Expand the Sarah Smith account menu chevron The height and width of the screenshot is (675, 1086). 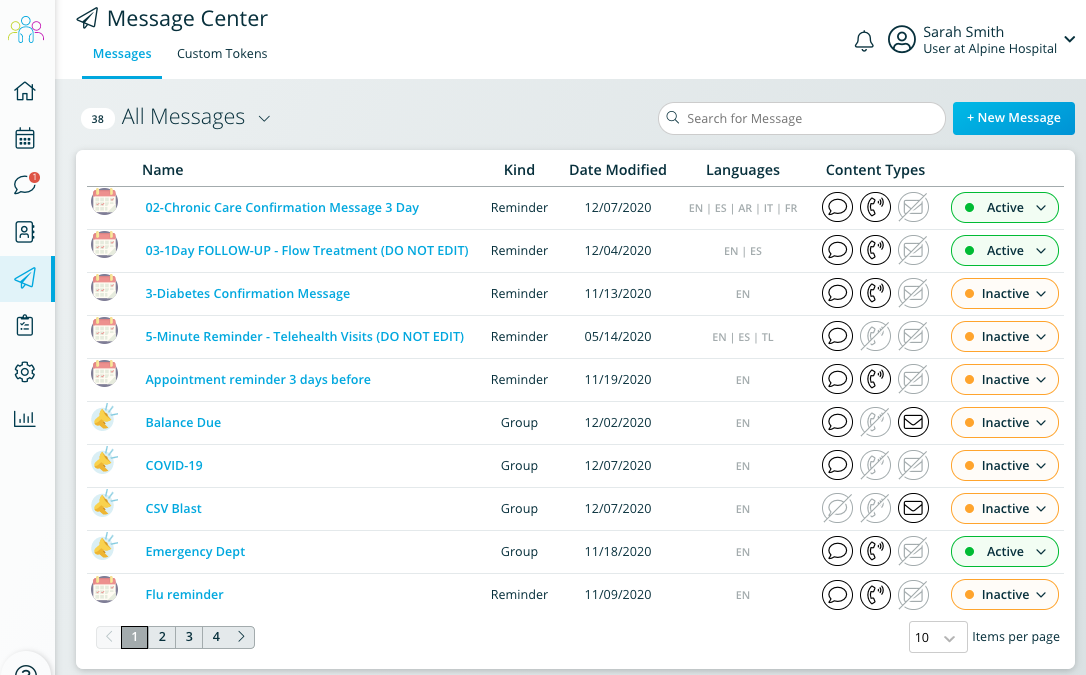1070,39
